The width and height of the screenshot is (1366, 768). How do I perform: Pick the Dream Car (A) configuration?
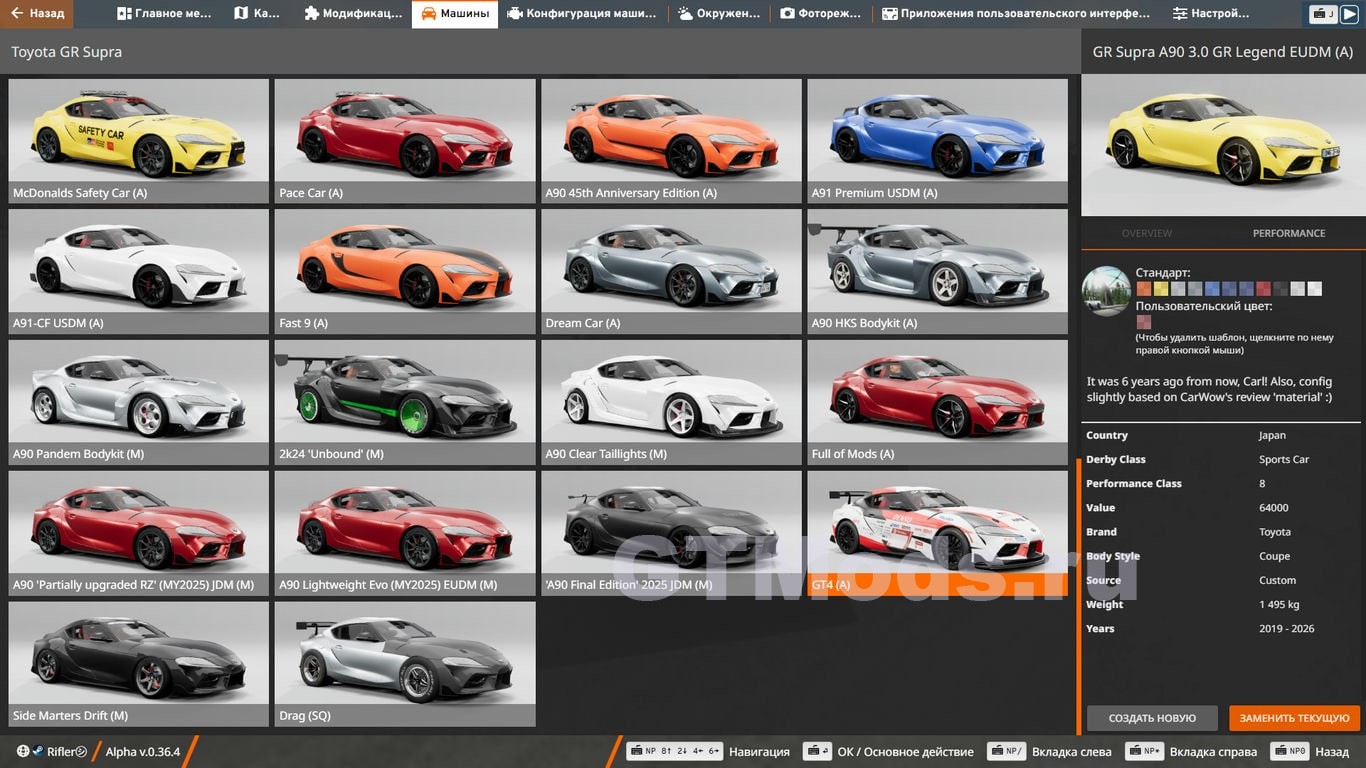(671, 272)
